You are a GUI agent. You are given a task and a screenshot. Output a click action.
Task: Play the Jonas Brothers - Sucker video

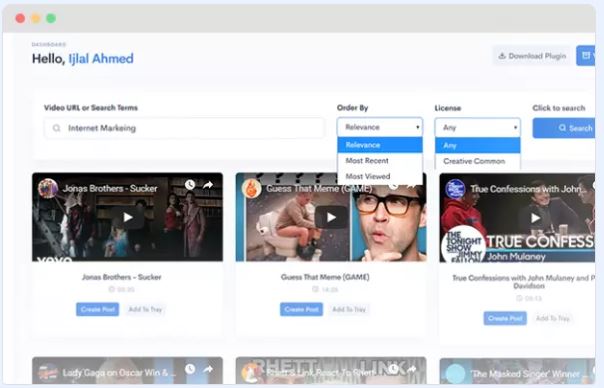[x=128, y=217]
